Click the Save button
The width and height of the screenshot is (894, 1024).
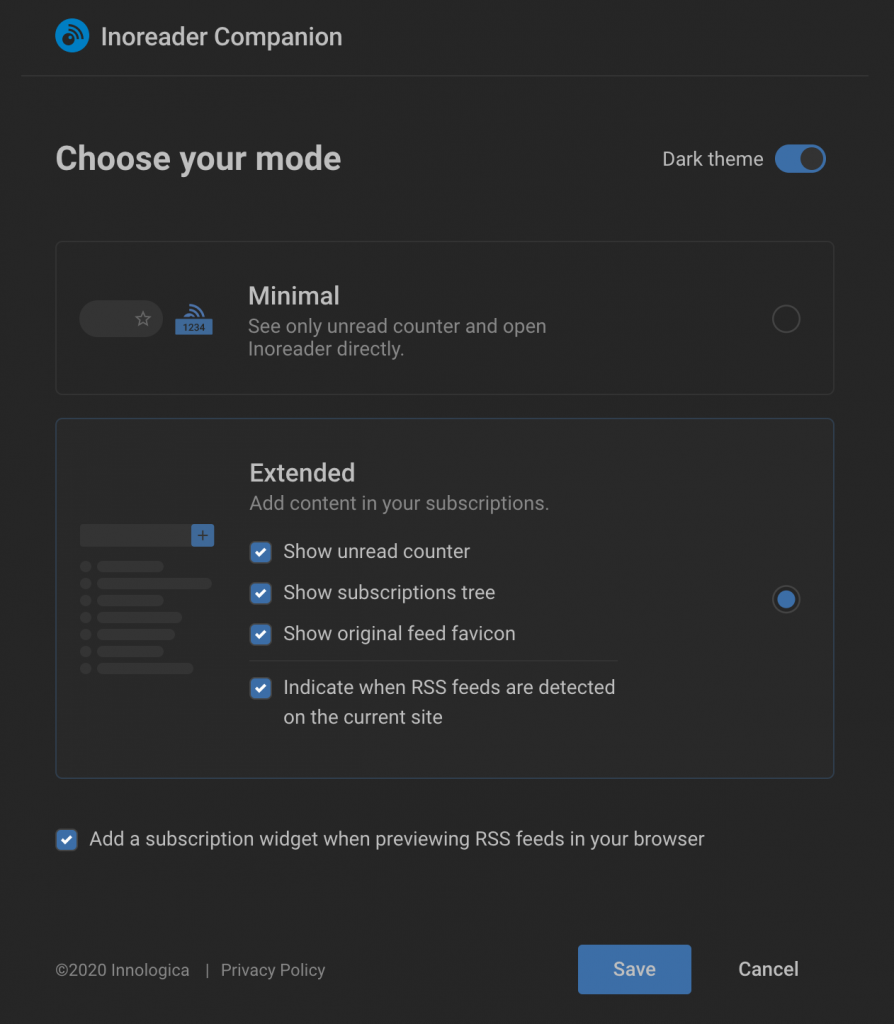634,969
